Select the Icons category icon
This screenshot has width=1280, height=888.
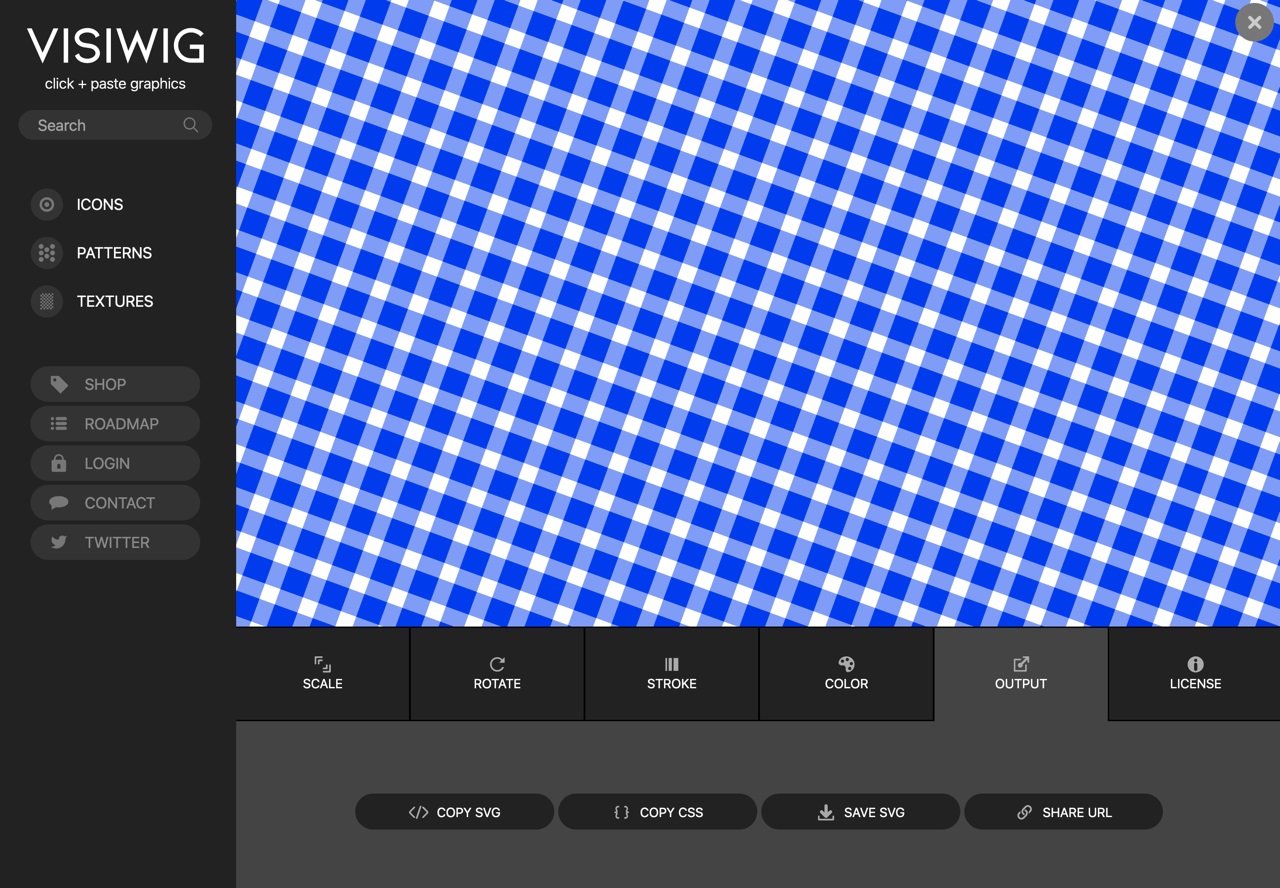point(47,204)
